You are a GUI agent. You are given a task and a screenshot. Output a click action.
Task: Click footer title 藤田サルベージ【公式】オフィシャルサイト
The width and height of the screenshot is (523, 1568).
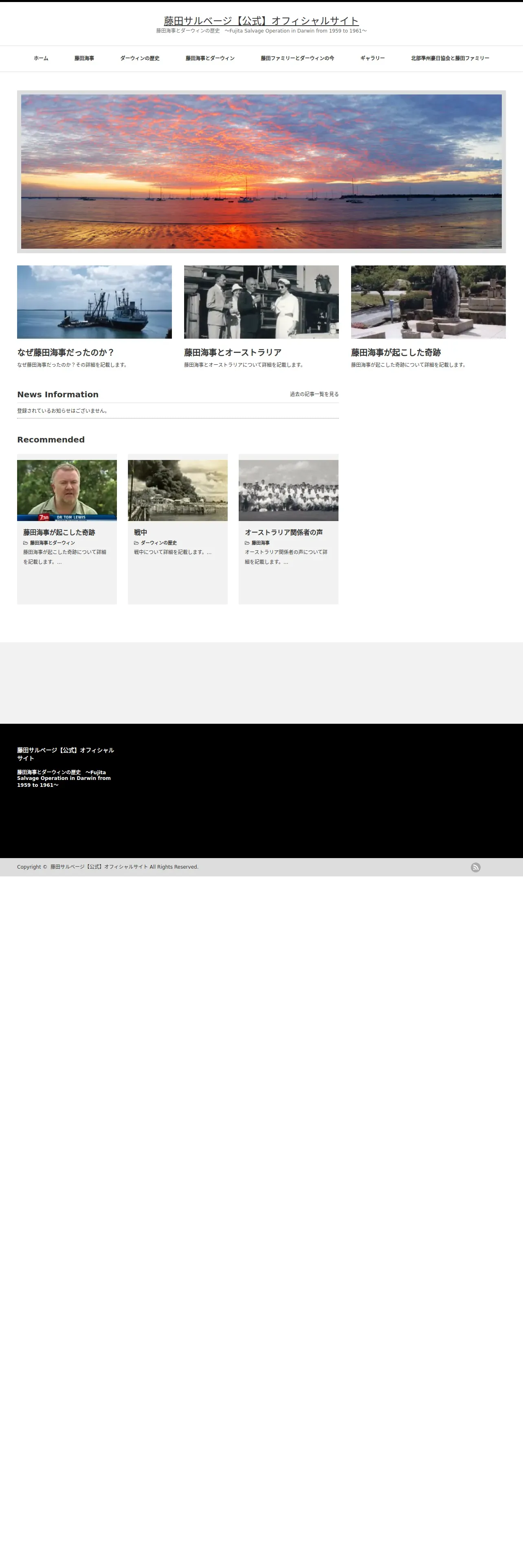tap(65, 754)
